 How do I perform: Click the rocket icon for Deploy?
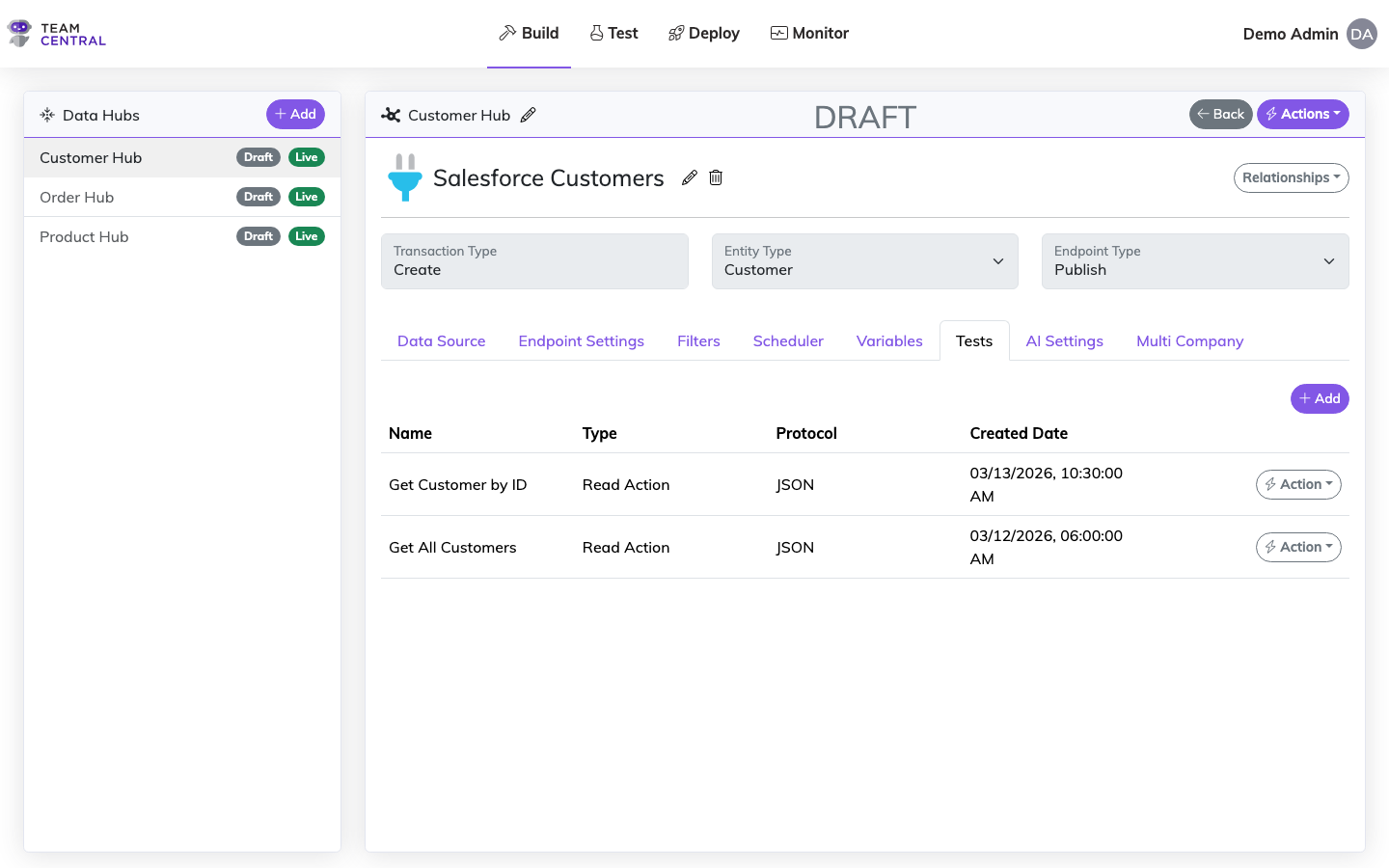click(x=674, y=32)
